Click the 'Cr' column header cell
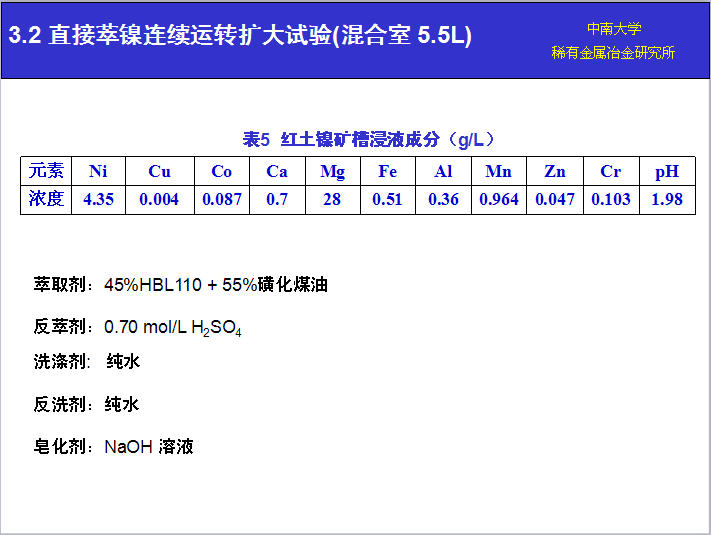The height and width of the screenshot is (535, 711). pos(611,171)
